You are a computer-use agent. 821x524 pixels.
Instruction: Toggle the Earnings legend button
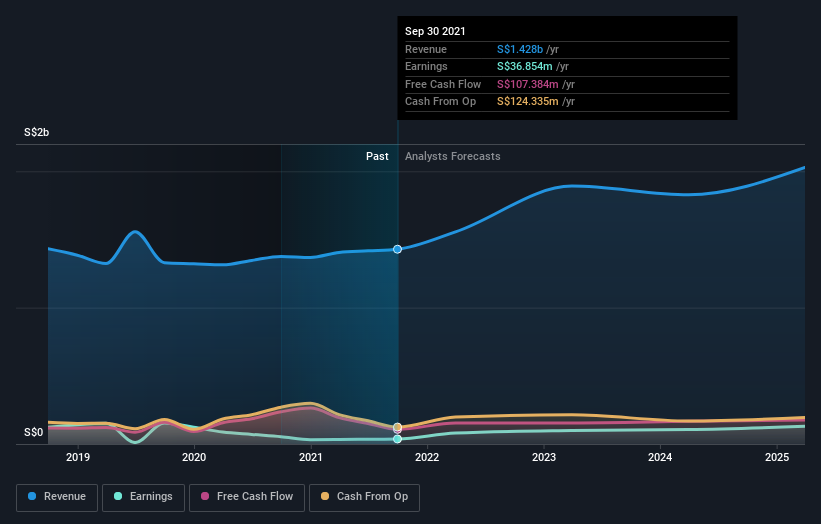143,497
